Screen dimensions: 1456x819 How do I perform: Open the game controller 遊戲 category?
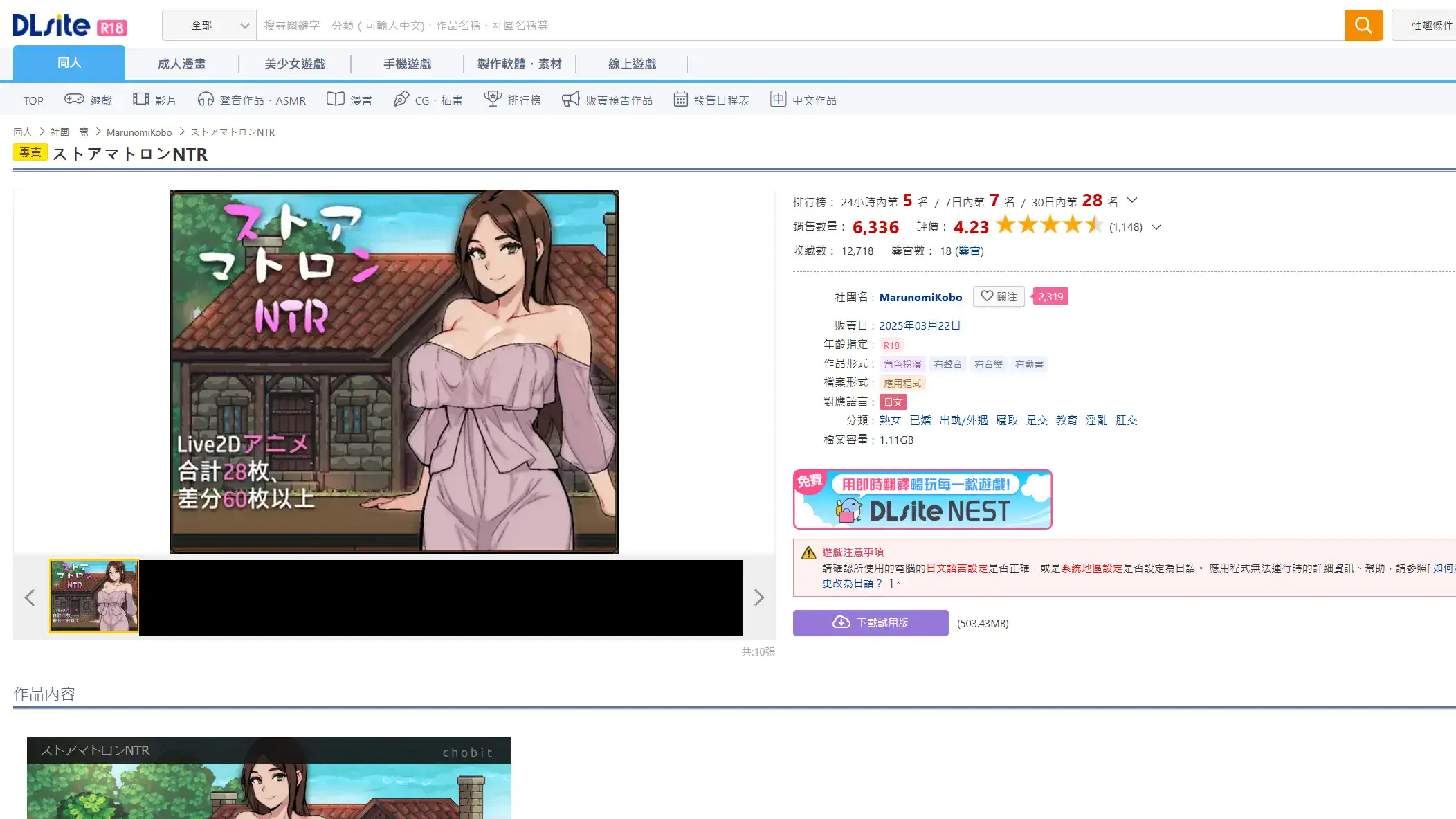coord(88,100)
